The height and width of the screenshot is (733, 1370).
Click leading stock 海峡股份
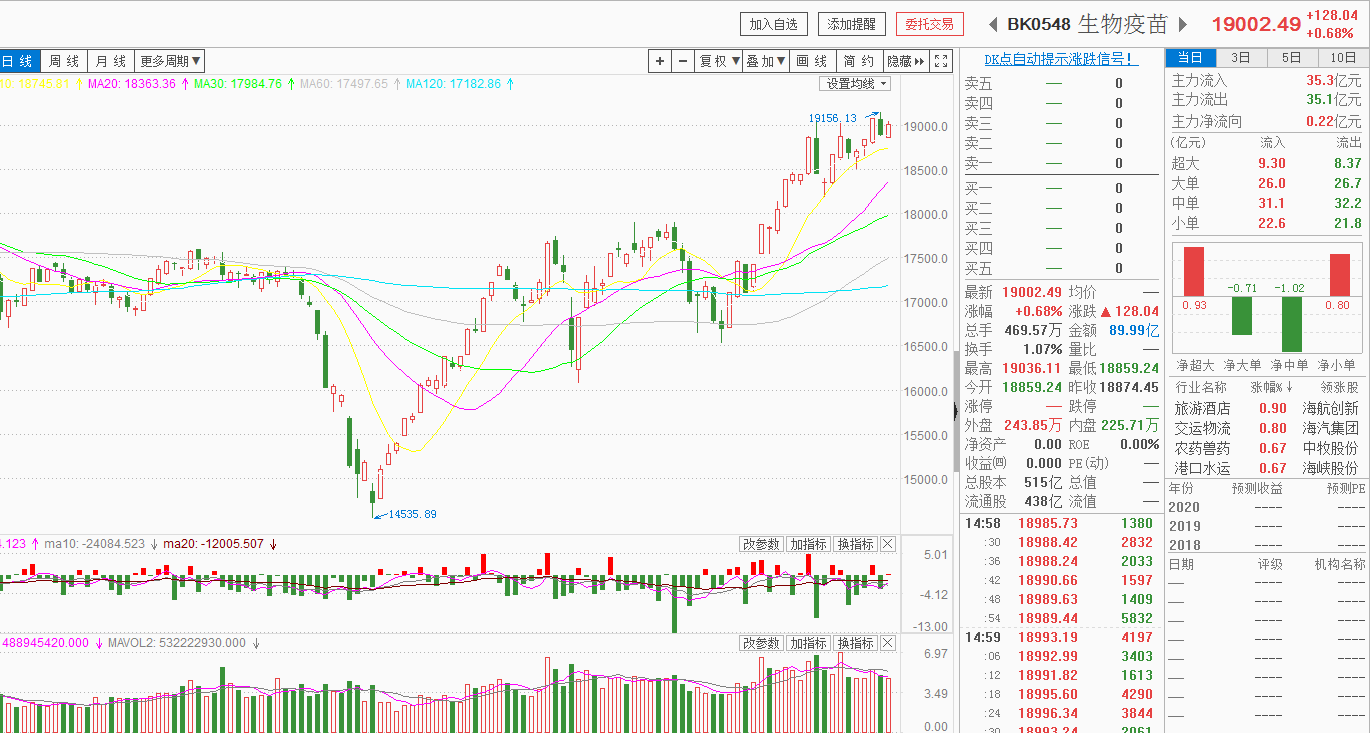[x=1331, y=468]
